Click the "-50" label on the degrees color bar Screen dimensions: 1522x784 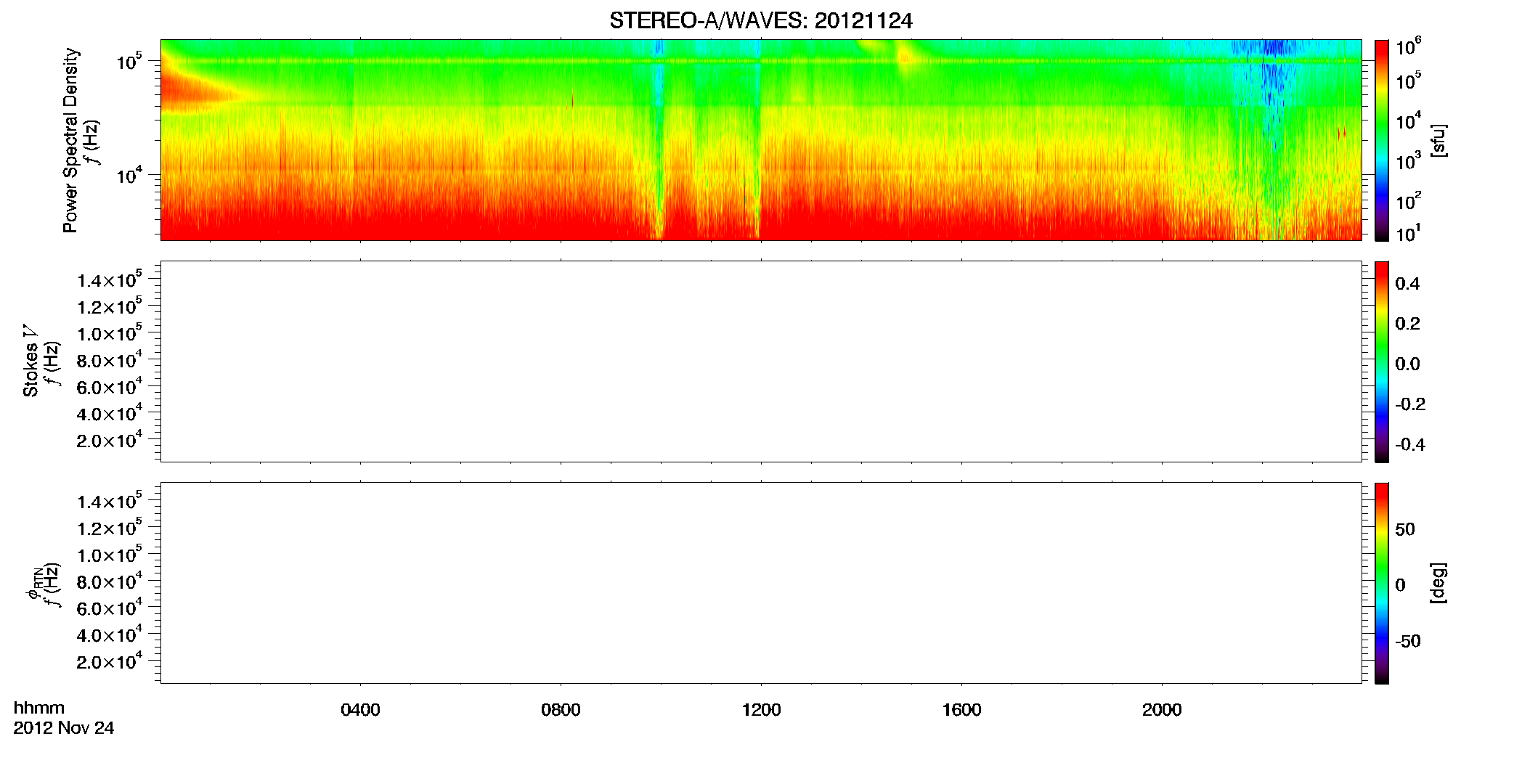[x=1408, y=641]
